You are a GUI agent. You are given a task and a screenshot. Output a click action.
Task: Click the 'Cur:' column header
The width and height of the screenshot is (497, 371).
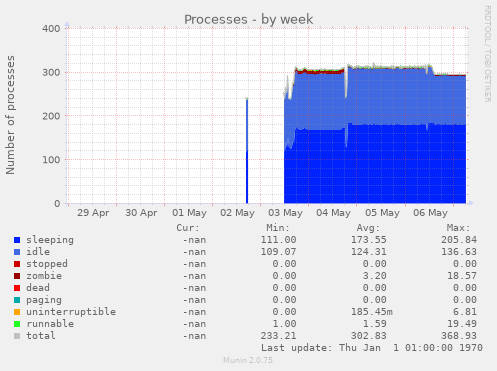point(188,228)
